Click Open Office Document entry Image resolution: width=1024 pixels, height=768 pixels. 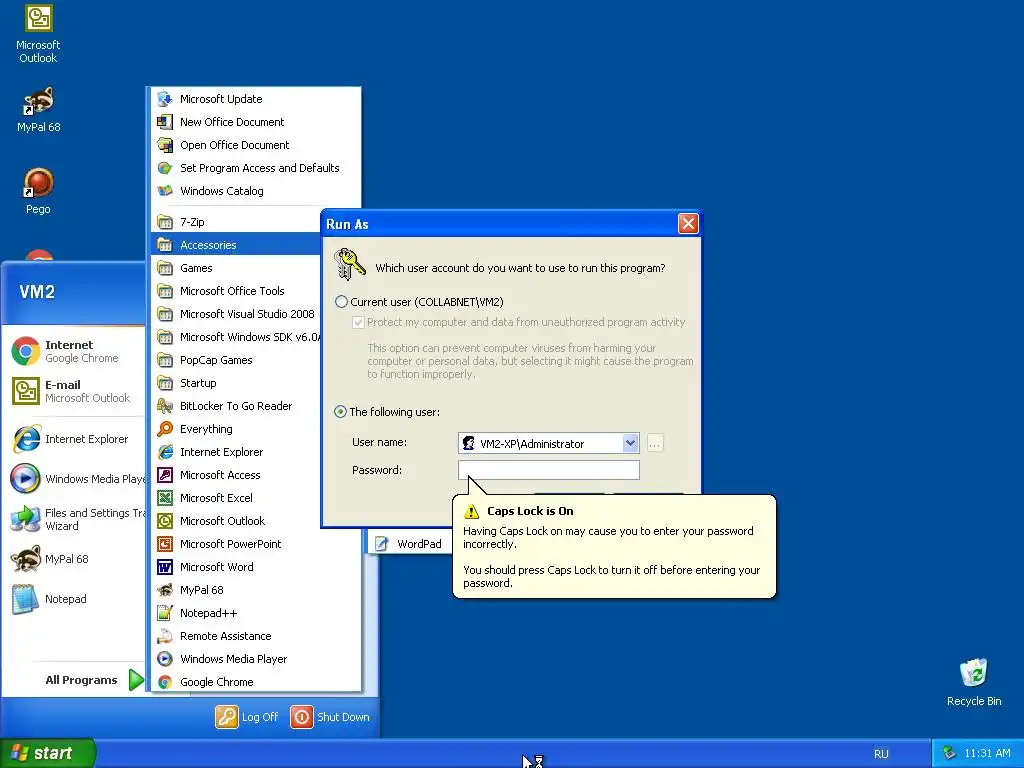[x=256, y=145]
